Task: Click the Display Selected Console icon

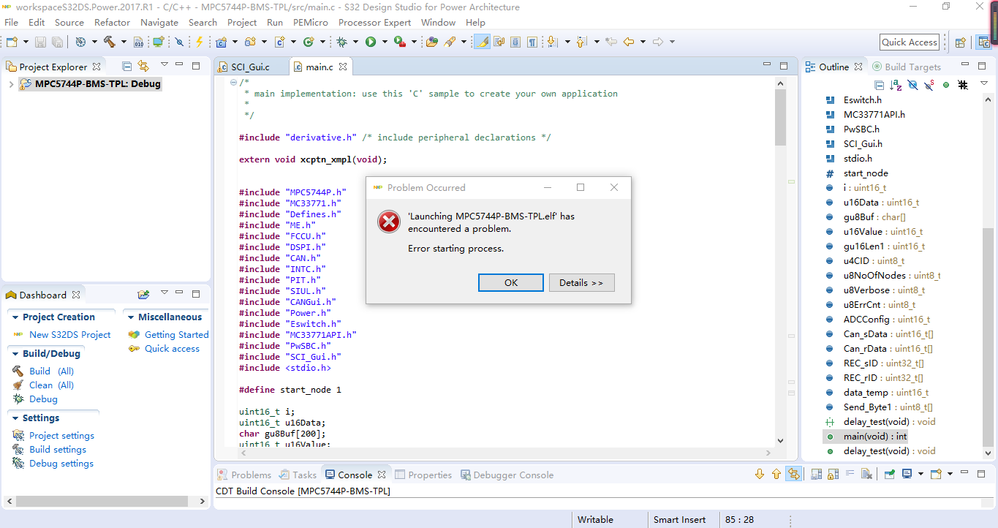Action: [x=907, y=474]
